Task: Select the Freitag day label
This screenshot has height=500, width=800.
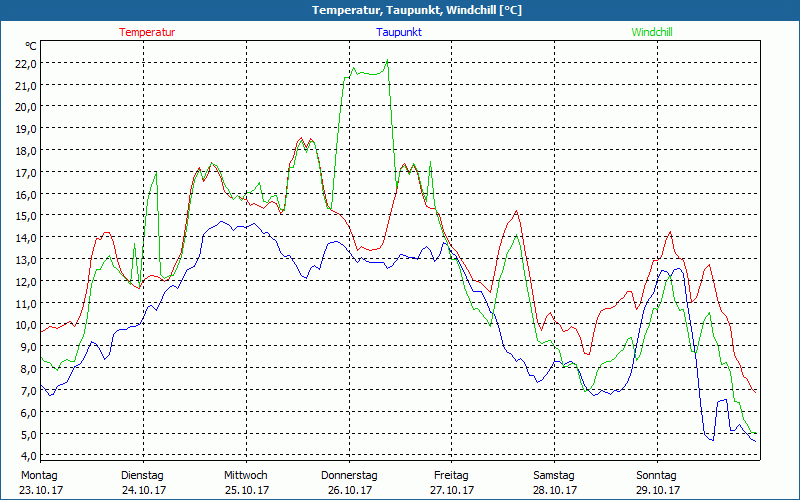Action: click(x=451, y=475)
